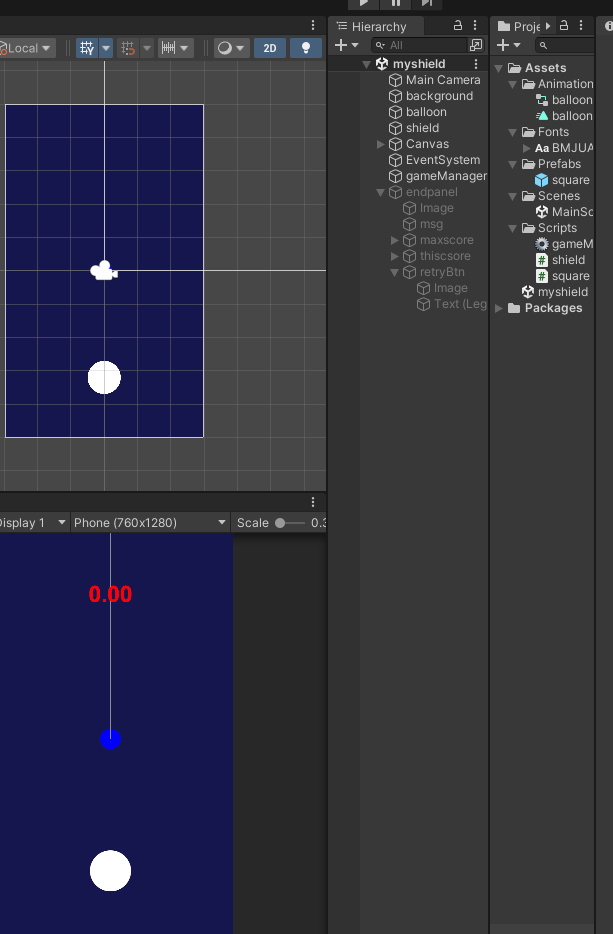Collapse the Animation folder
Screen dimensions: 613x934
tap(512, 84)
